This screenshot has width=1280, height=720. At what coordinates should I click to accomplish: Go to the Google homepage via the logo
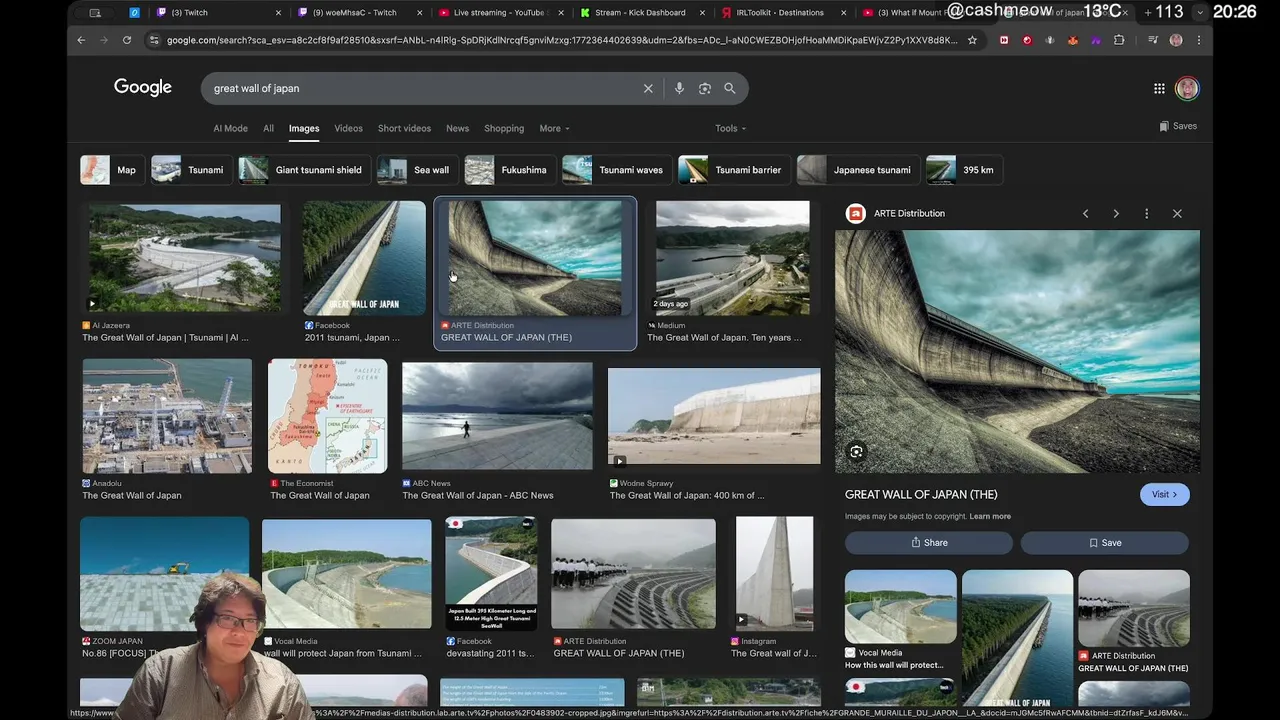(x=143, y=88)
